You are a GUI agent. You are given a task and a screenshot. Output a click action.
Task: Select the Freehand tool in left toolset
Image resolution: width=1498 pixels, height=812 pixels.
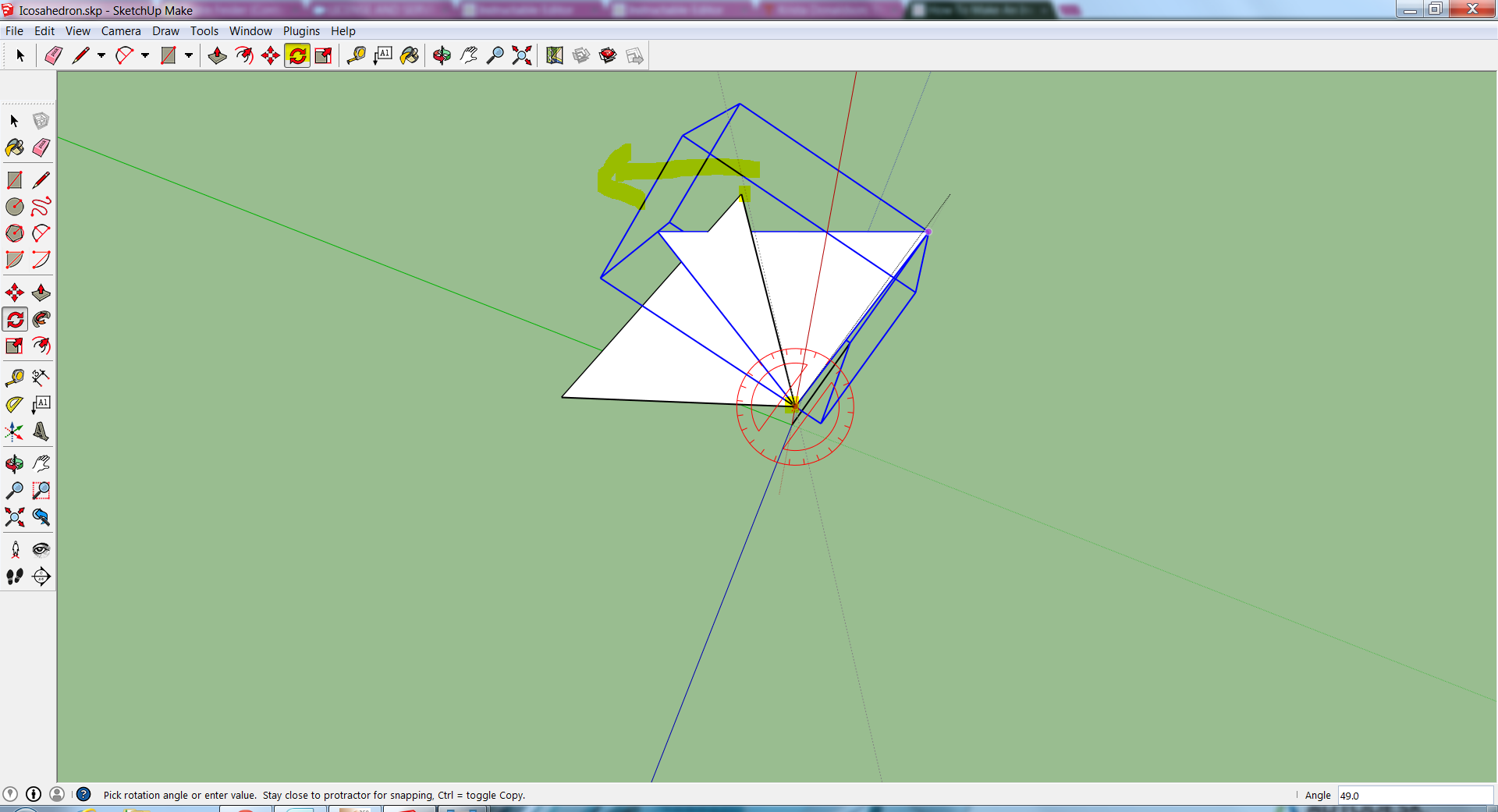tap(41, 207)
